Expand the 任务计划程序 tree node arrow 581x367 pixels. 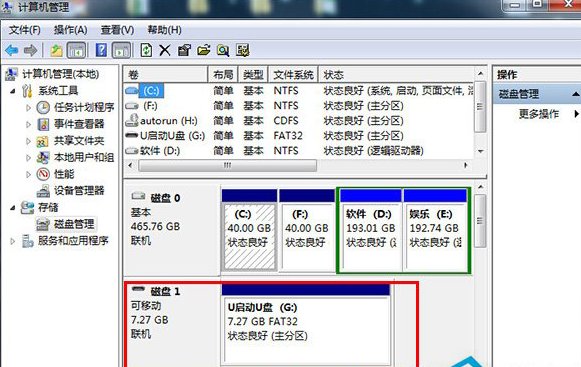point(29,108)
